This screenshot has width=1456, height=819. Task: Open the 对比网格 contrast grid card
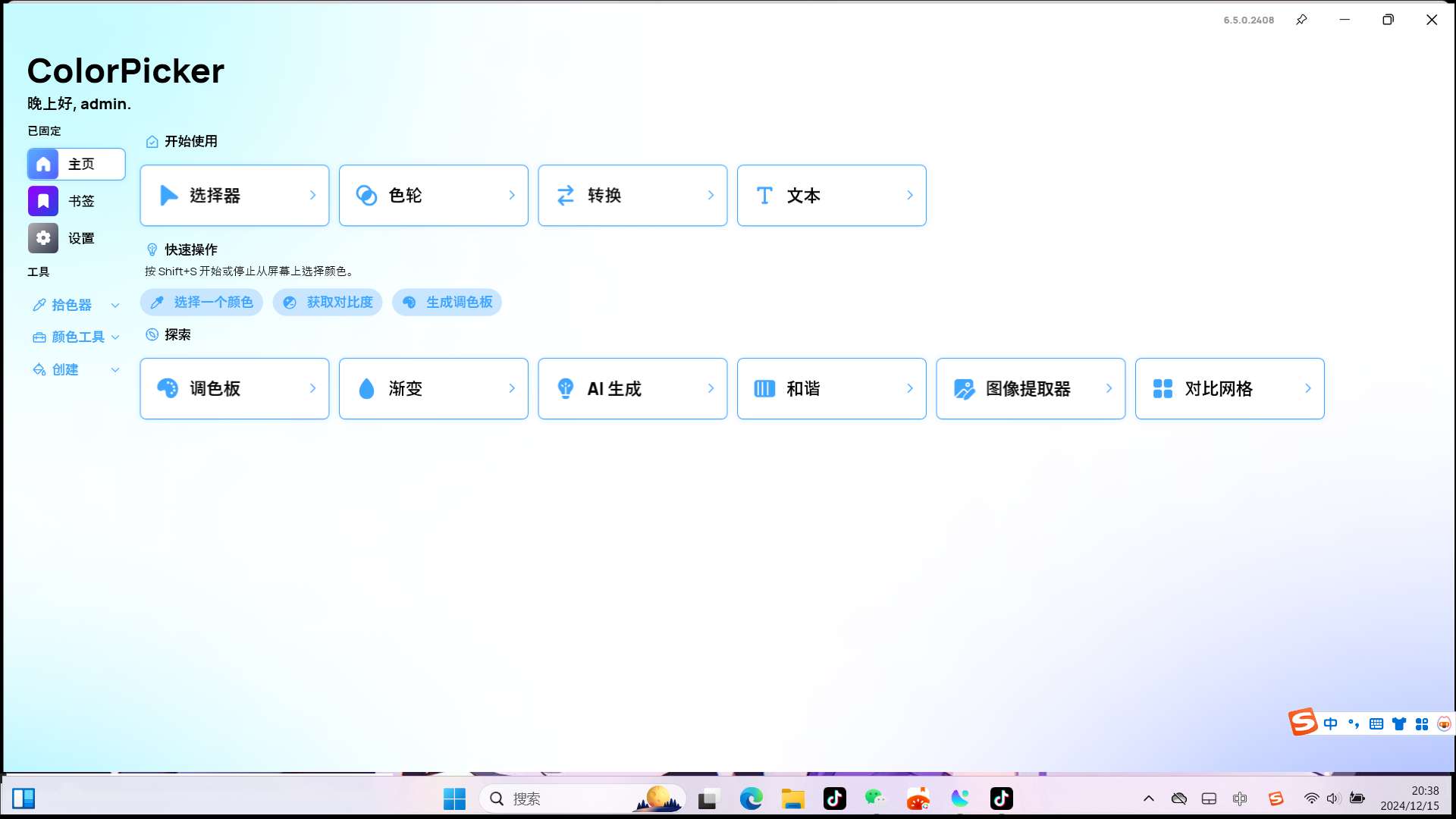pos(1229,388)
